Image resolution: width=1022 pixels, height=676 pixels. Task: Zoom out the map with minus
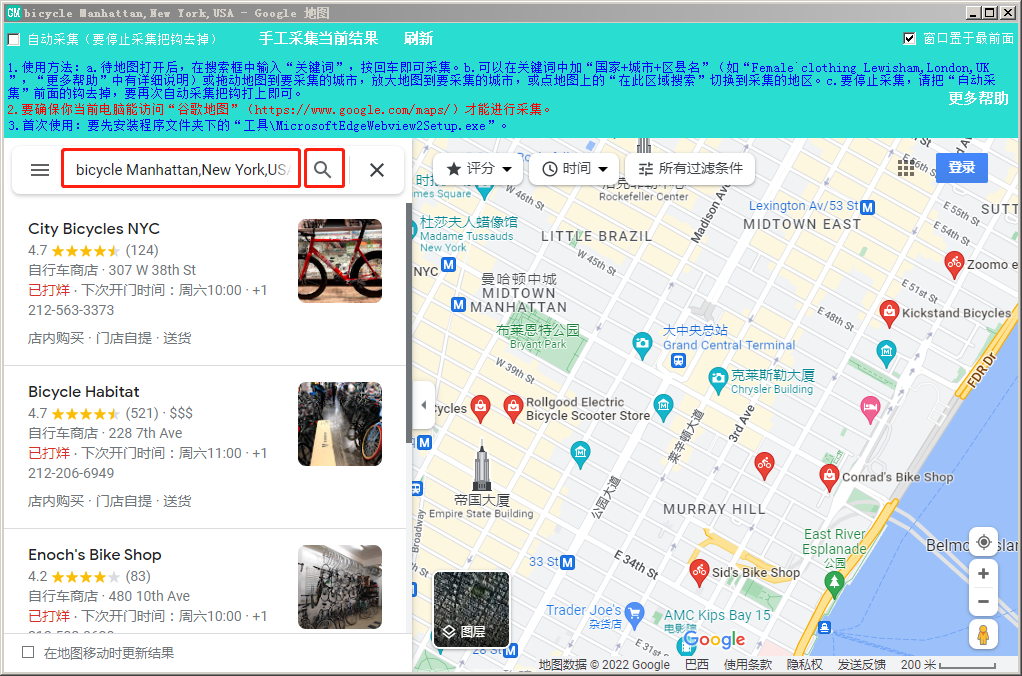pyautogui.click(x=983, y=602)
